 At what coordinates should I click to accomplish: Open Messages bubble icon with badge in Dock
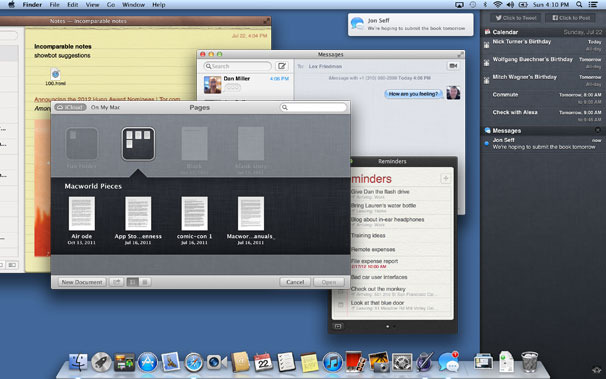(448, 362)
